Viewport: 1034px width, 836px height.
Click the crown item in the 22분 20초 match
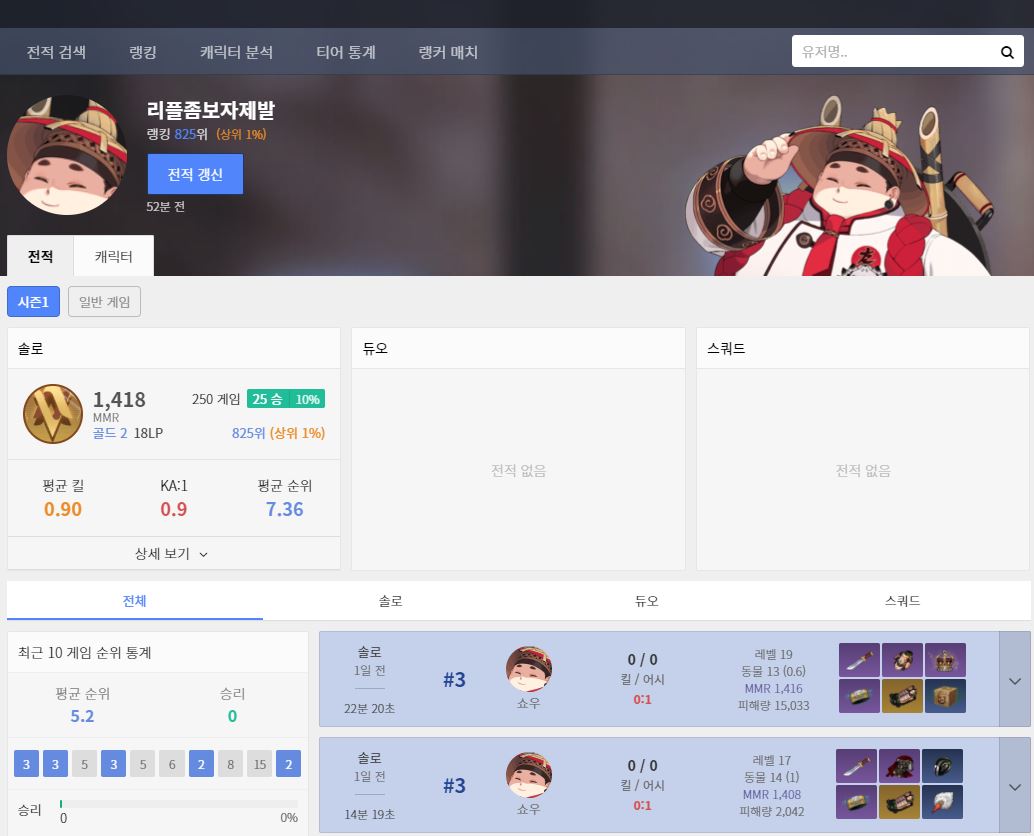945,660
